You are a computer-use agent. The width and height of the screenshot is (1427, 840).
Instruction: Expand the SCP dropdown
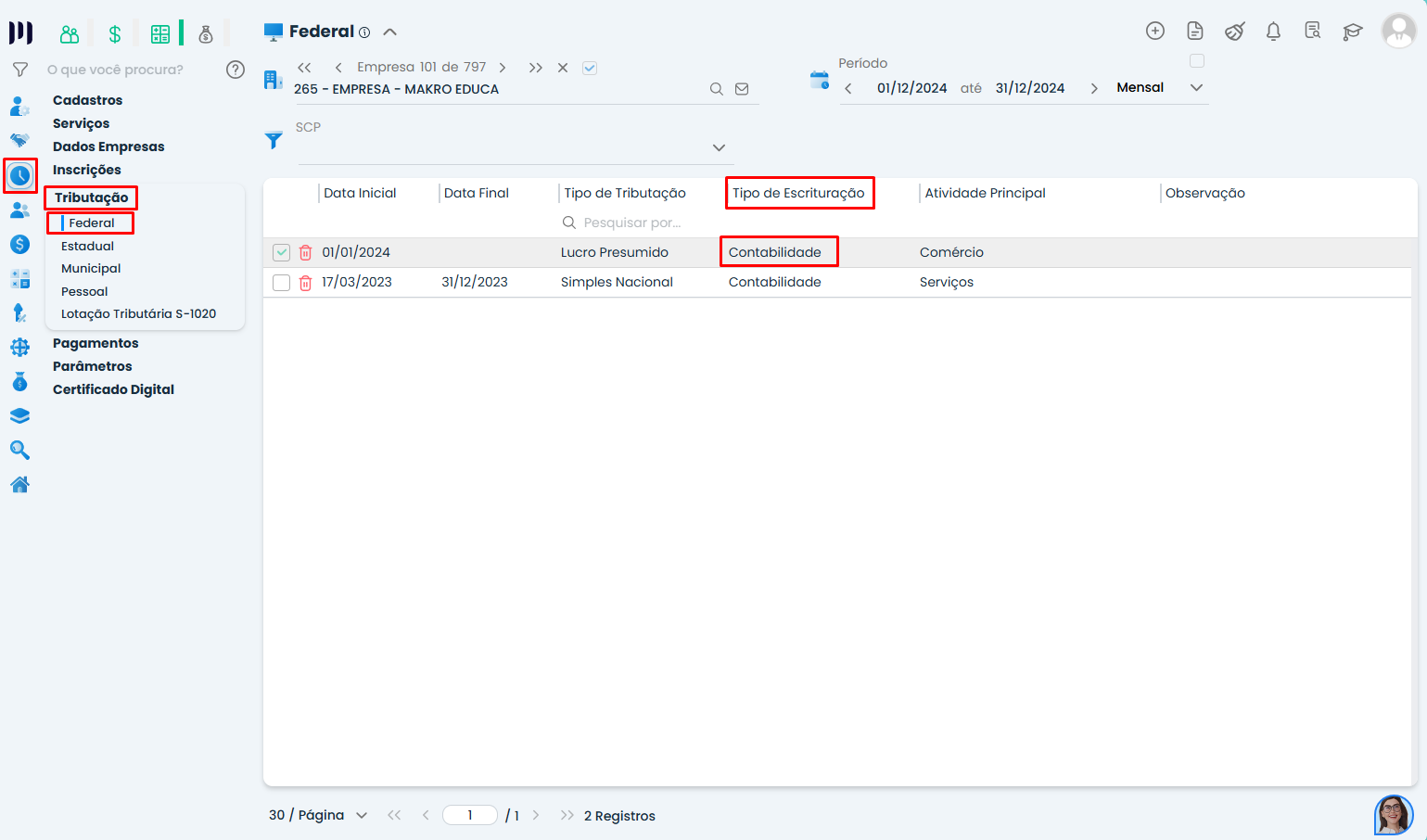(718, 148)
